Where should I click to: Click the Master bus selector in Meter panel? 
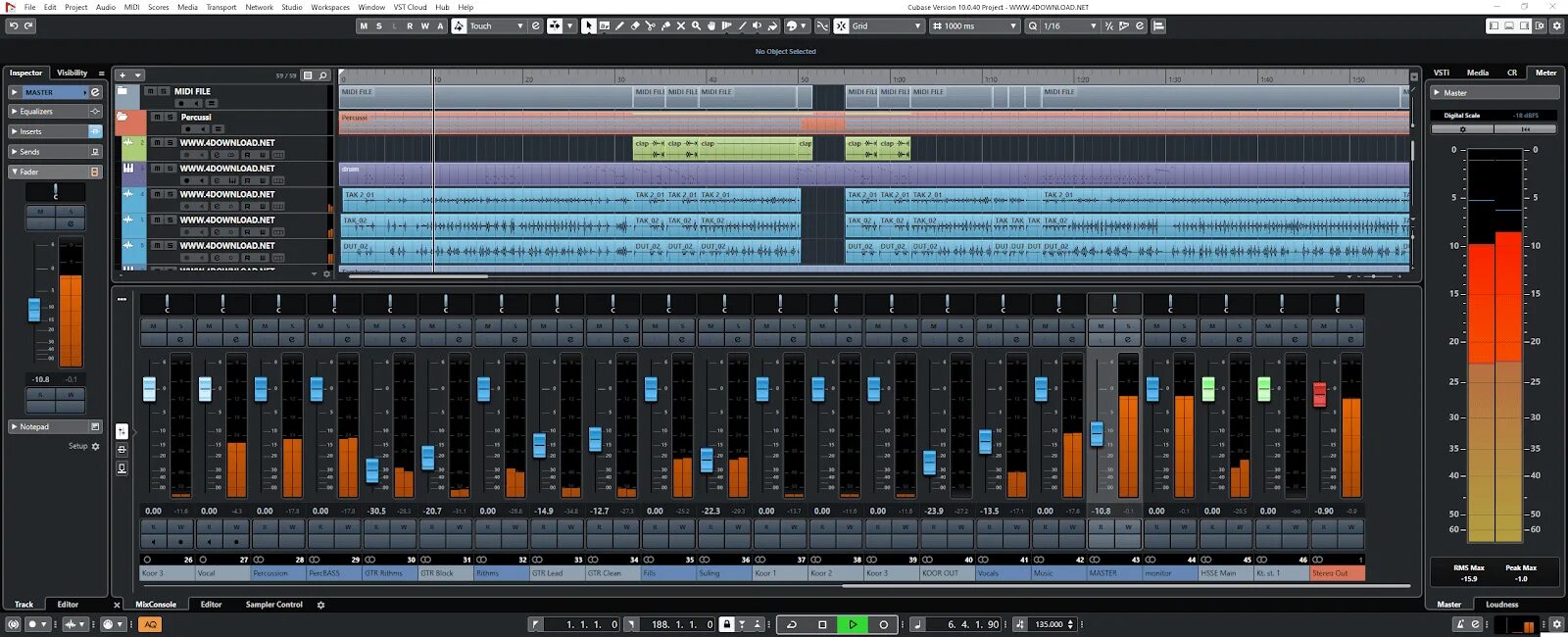click(1494, 93)
